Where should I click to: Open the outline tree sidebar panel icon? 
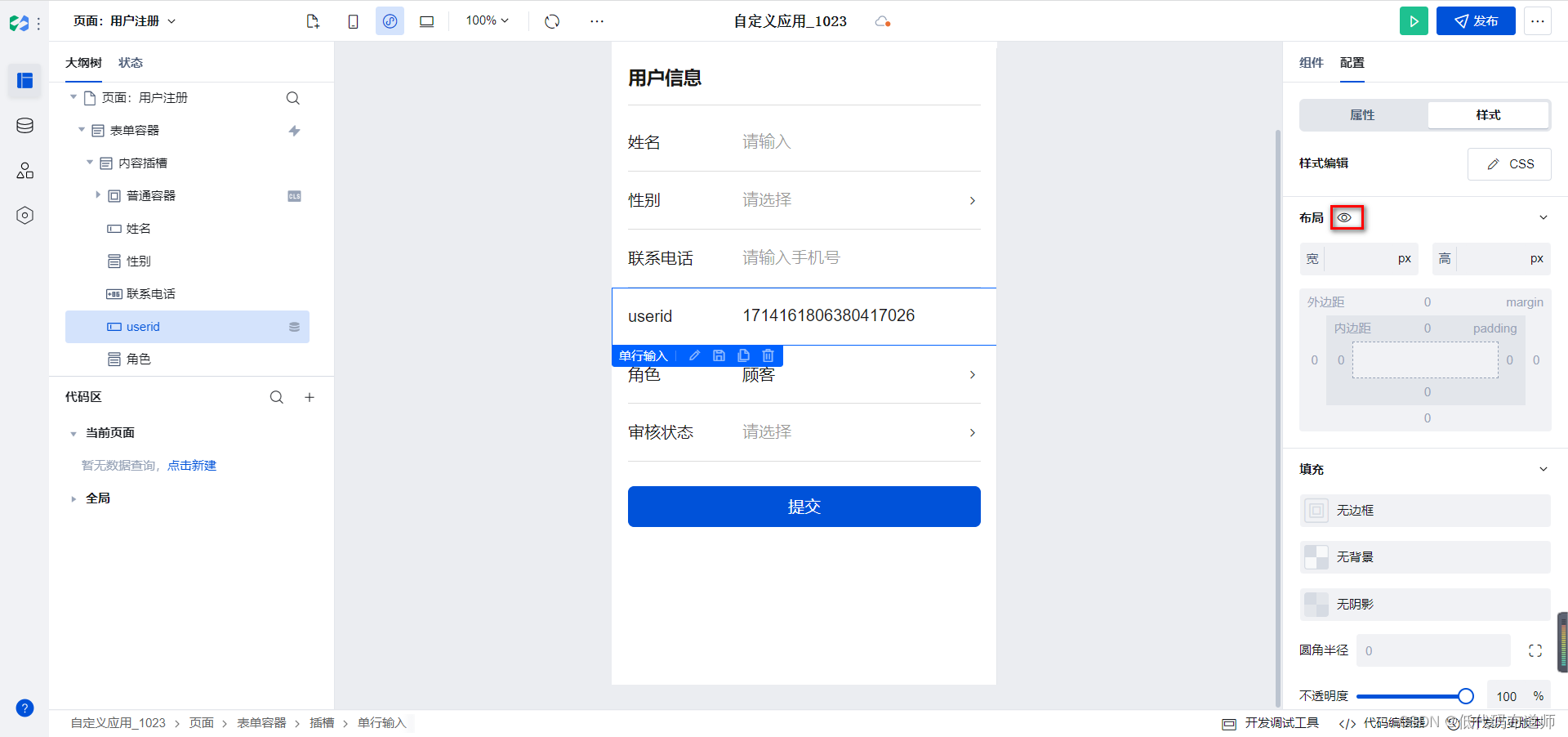point(24,80)
